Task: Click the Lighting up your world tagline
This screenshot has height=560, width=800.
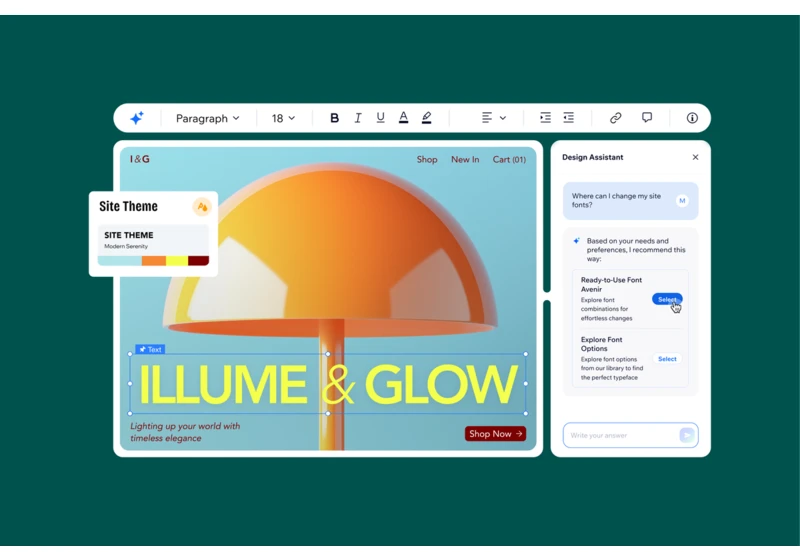Action: tap(185, 432)
